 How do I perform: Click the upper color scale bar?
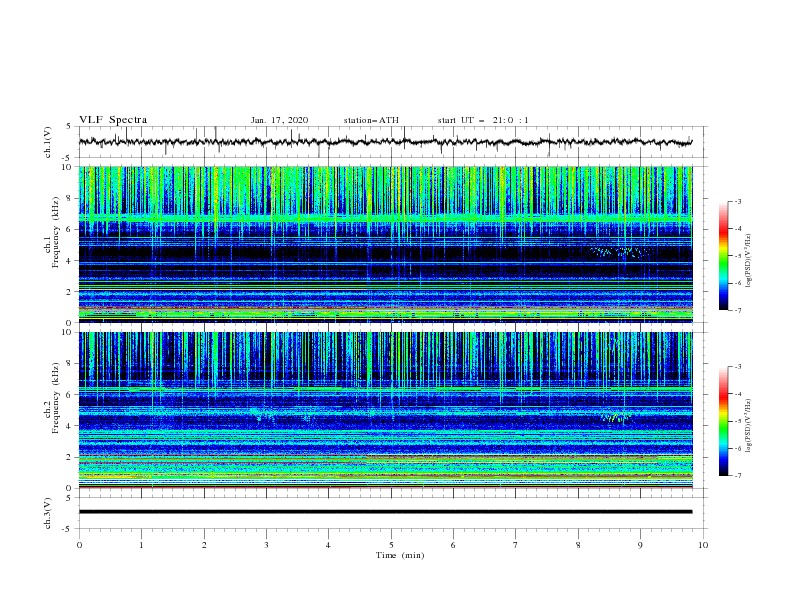[723, 255]
